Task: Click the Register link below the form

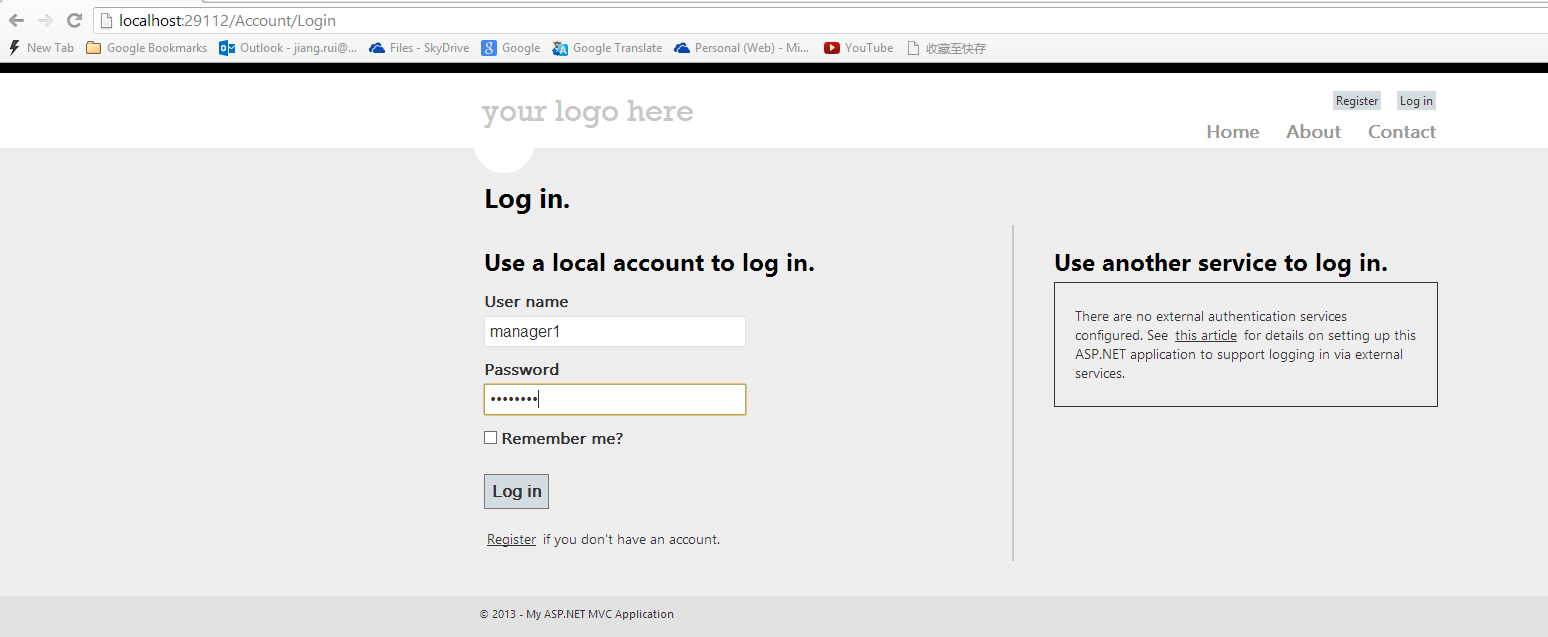Action: [x=511, y=540]
